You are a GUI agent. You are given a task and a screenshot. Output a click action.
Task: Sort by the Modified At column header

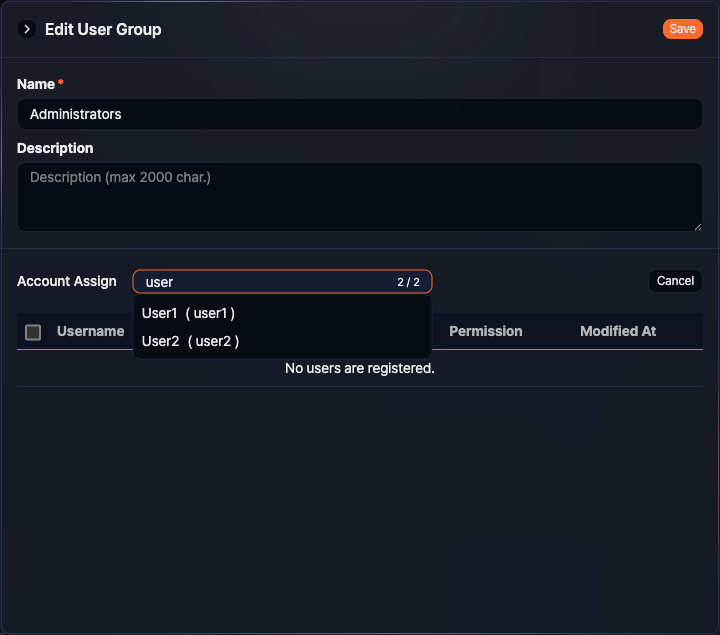[618, 331]
